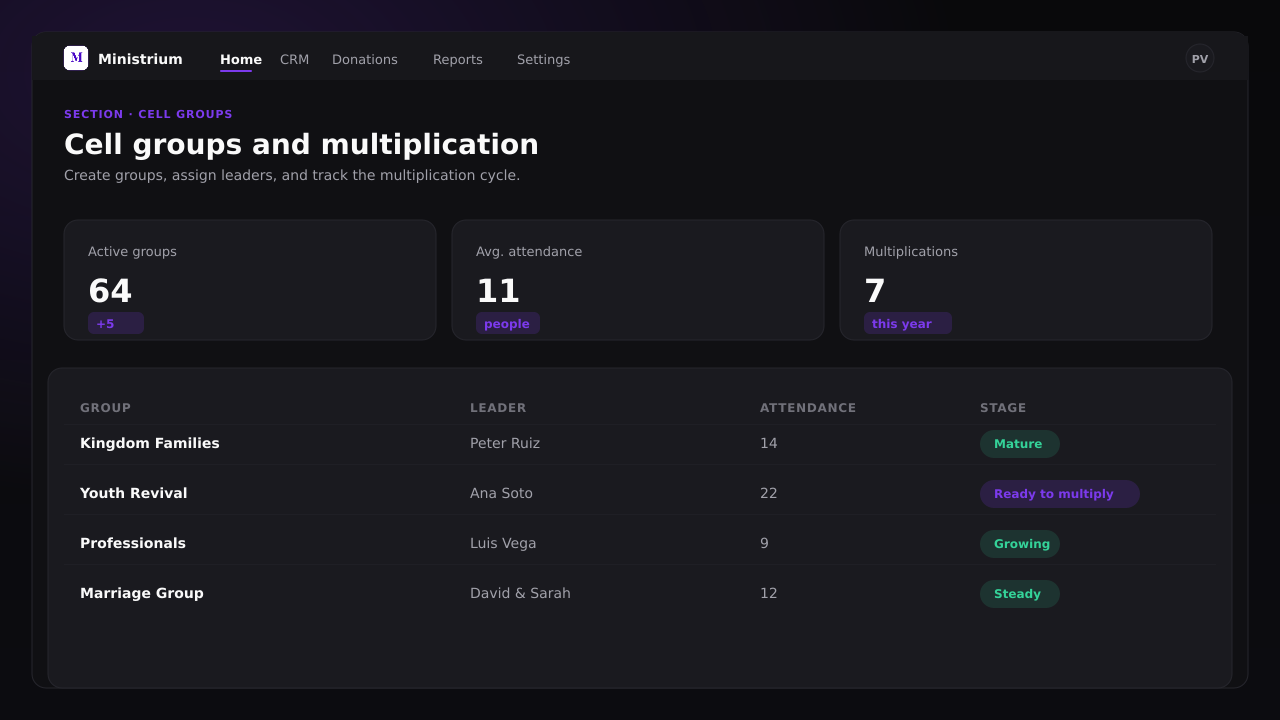Click the Ready to multiply badge
This screenshot has width=1280, height=720.
pos(1059,494)
